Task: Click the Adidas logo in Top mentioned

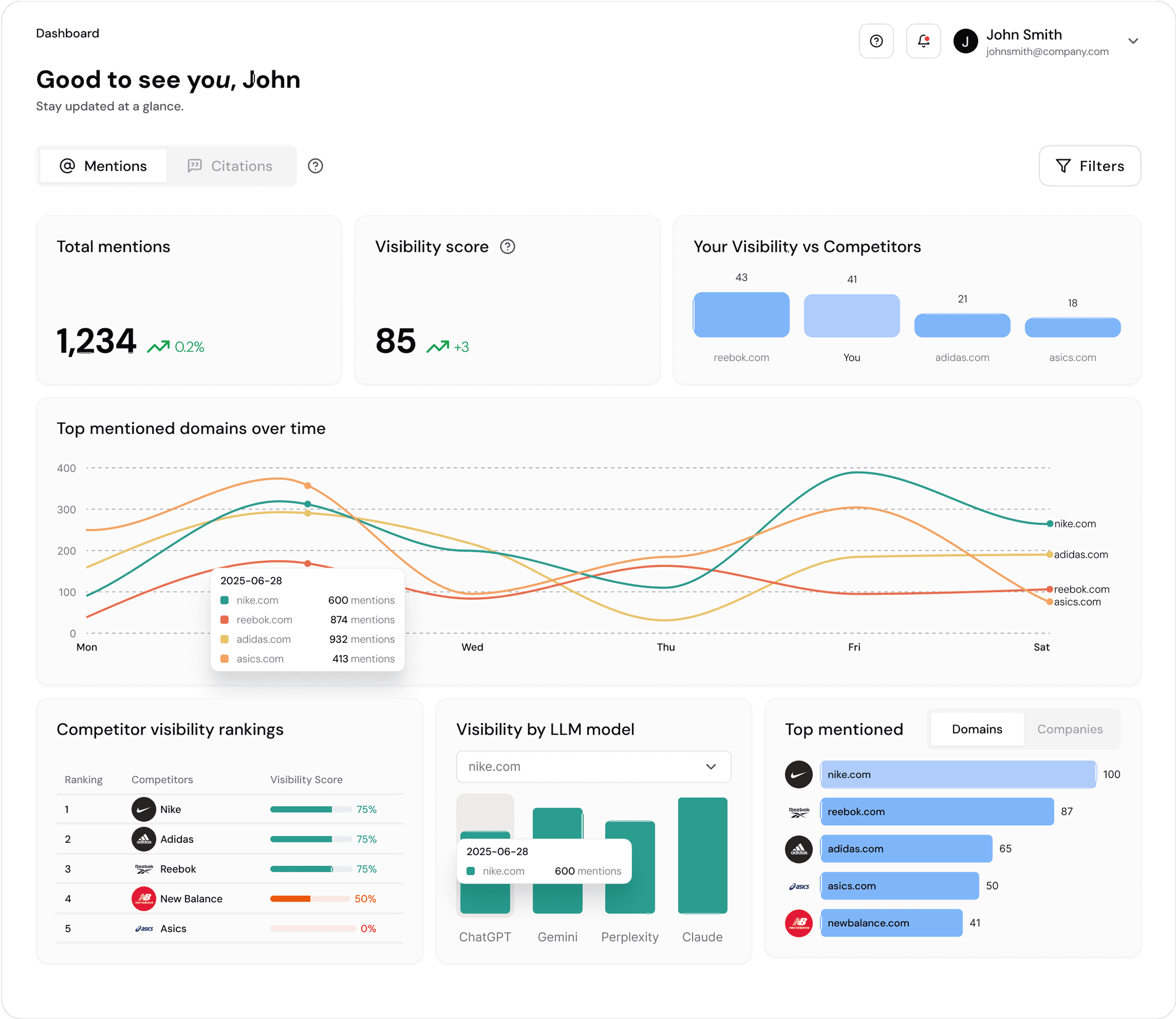Action: pyautogui.click(x=798, y=849)
